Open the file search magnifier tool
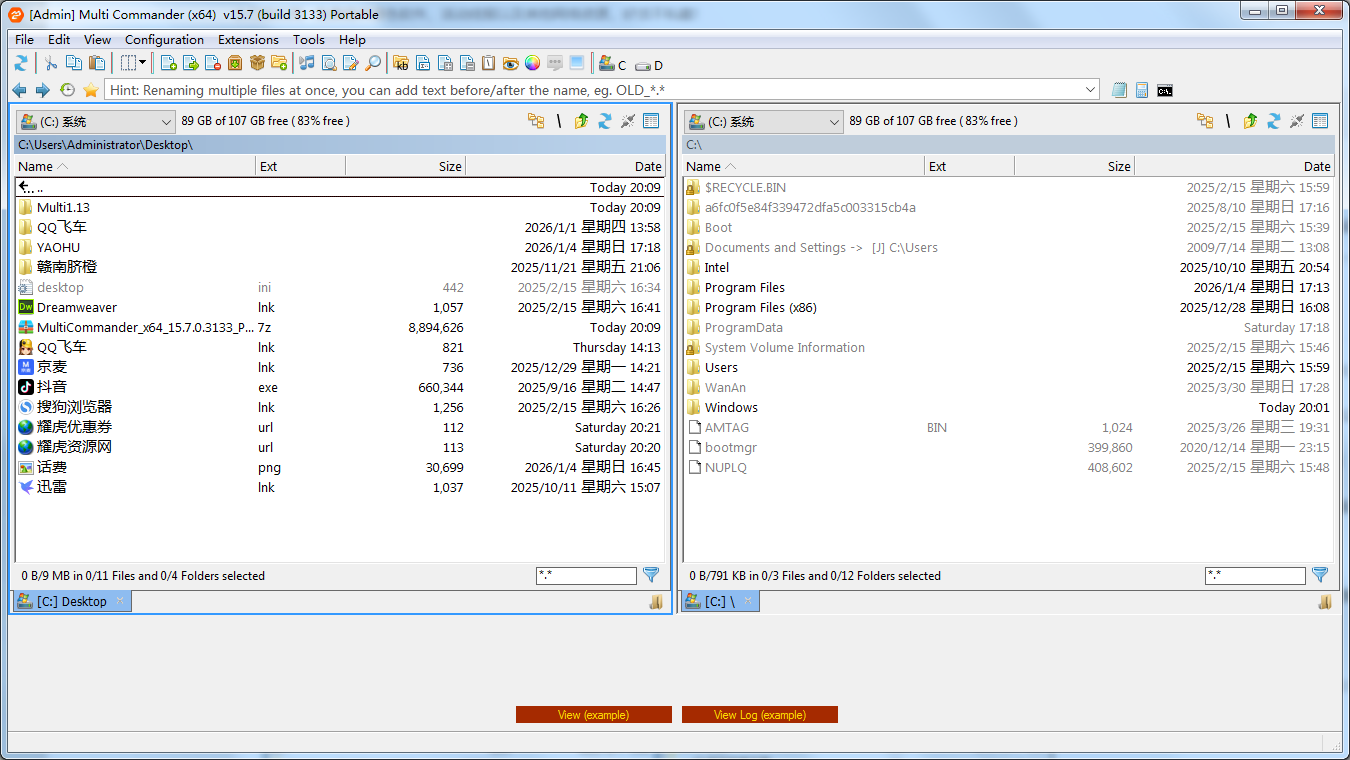This screenshot has width=1350, height=760. 372,64
